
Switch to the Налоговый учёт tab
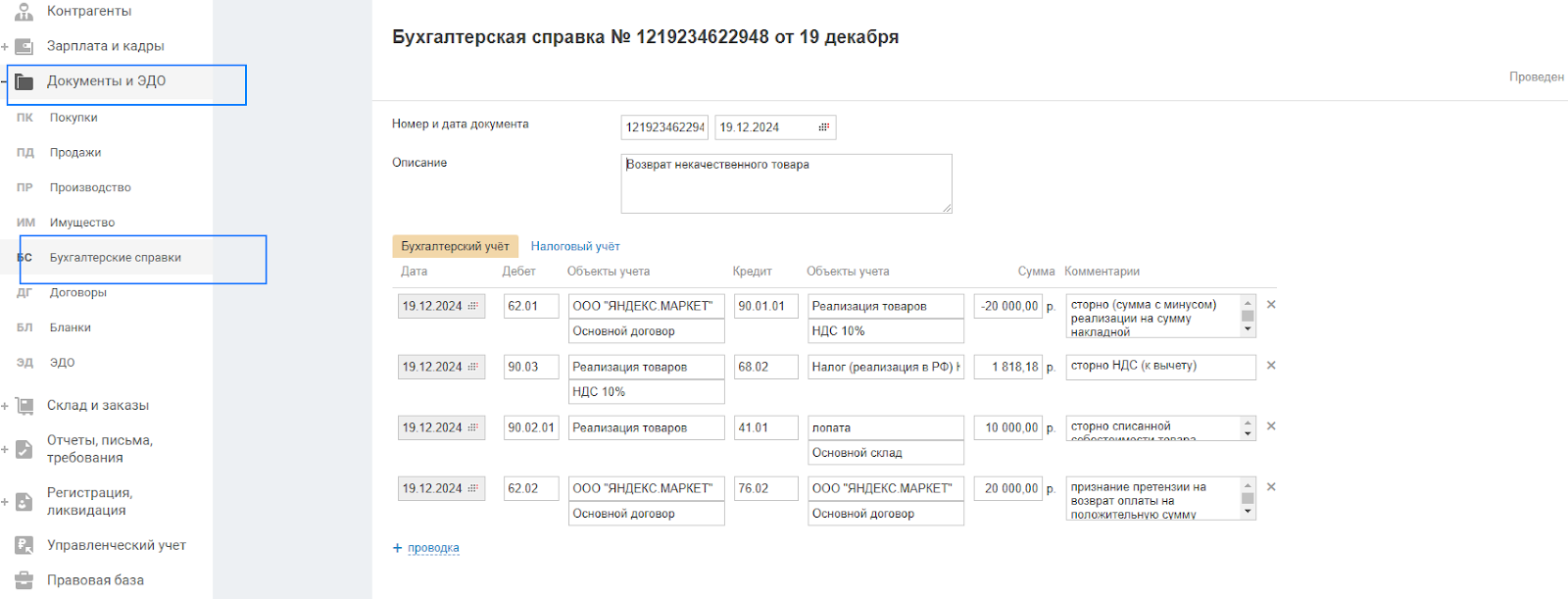[575, 246]
